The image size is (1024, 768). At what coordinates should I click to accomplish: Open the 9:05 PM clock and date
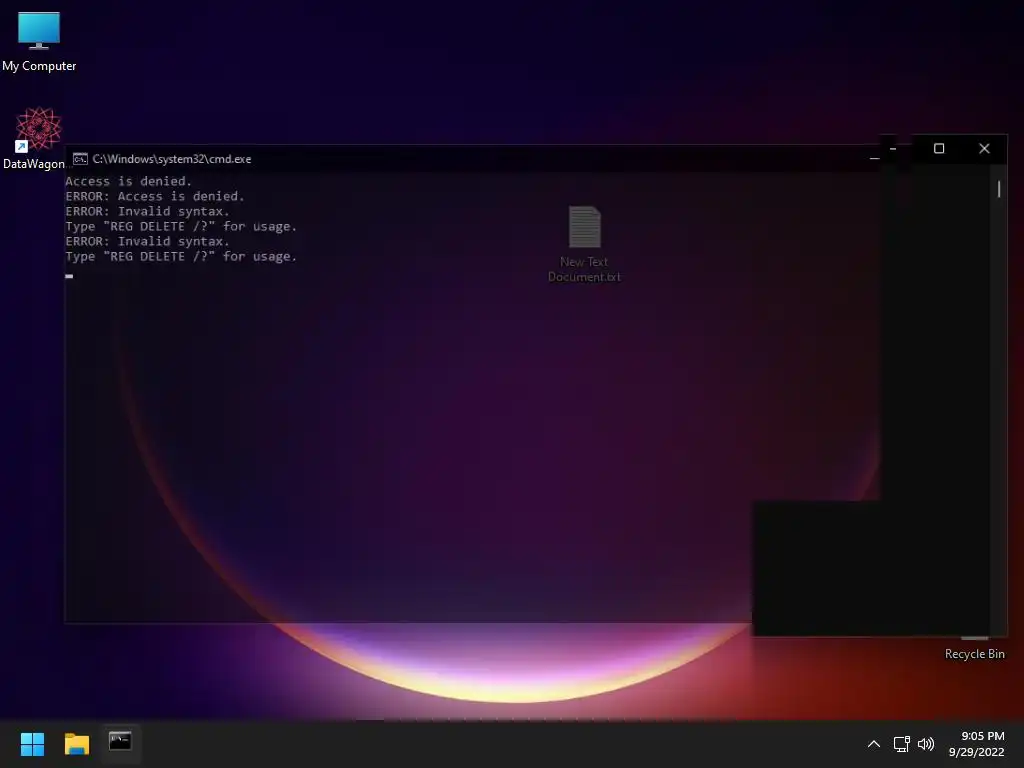coord(976,744)
